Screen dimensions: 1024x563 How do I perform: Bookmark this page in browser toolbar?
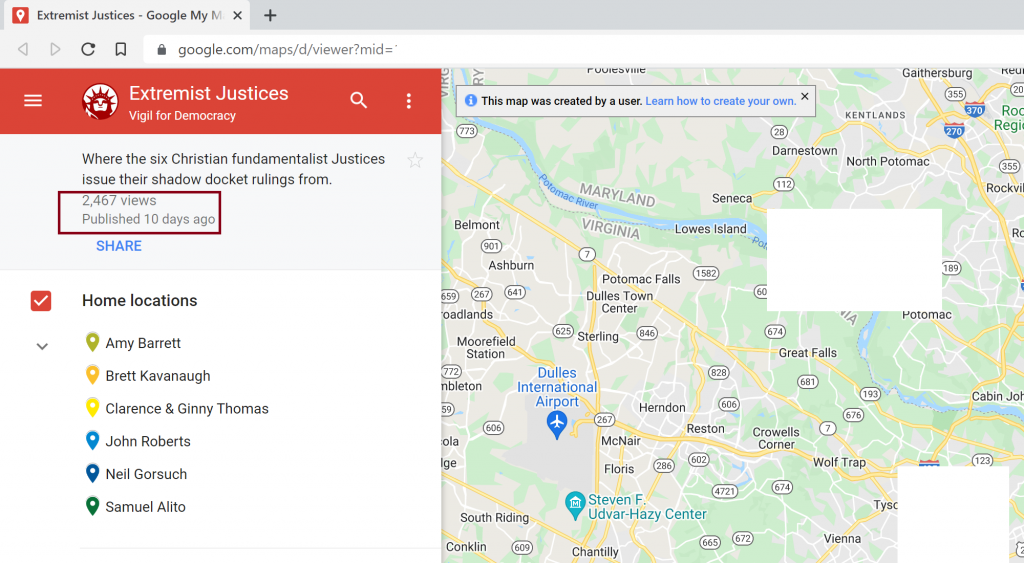coord(120,50)
